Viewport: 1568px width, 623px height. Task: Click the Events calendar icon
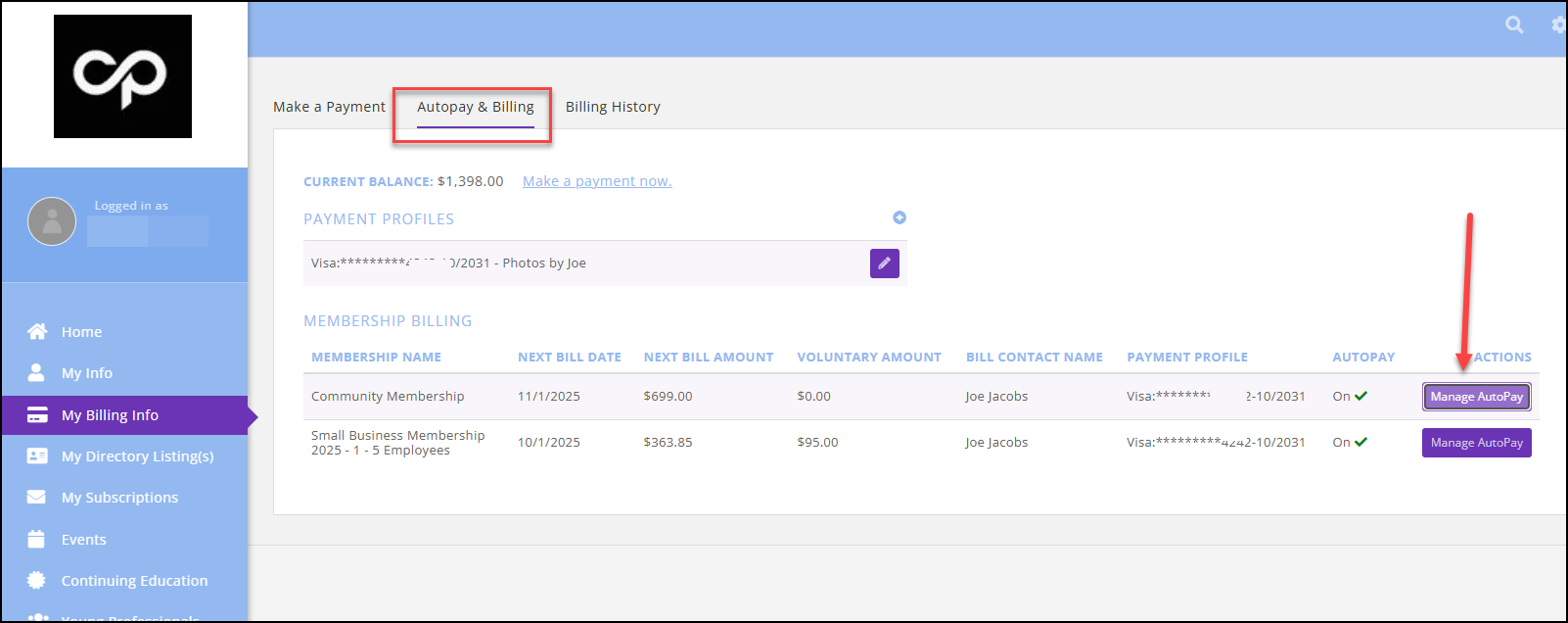[x=37, y=539]
